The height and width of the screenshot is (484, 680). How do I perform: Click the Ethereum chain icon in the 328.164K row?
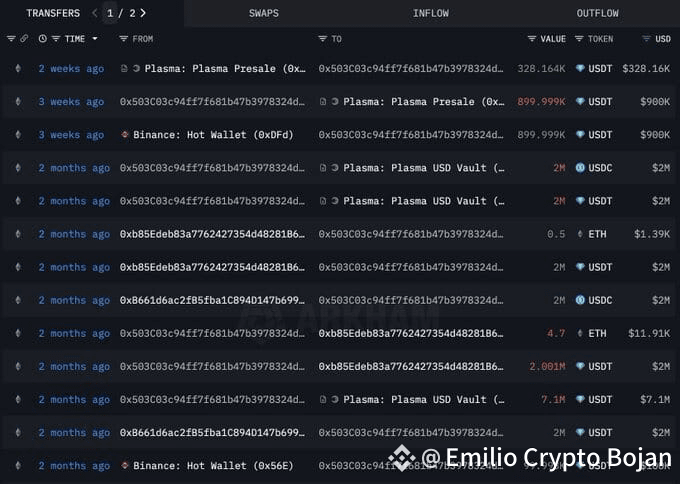[18, 69]
